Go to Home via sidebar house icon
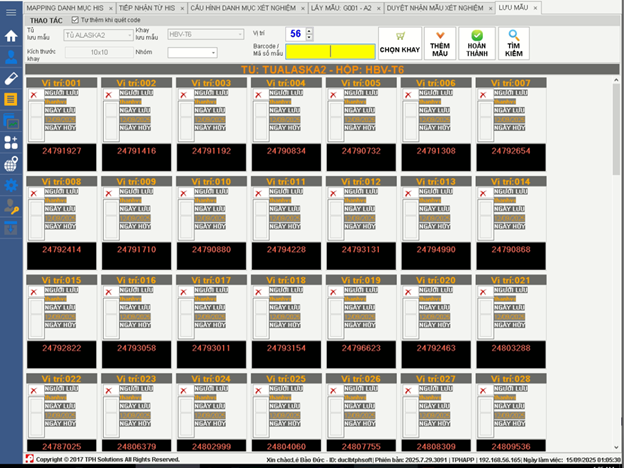This screenshot has width=624, height=468. click(x=11, y=36)
